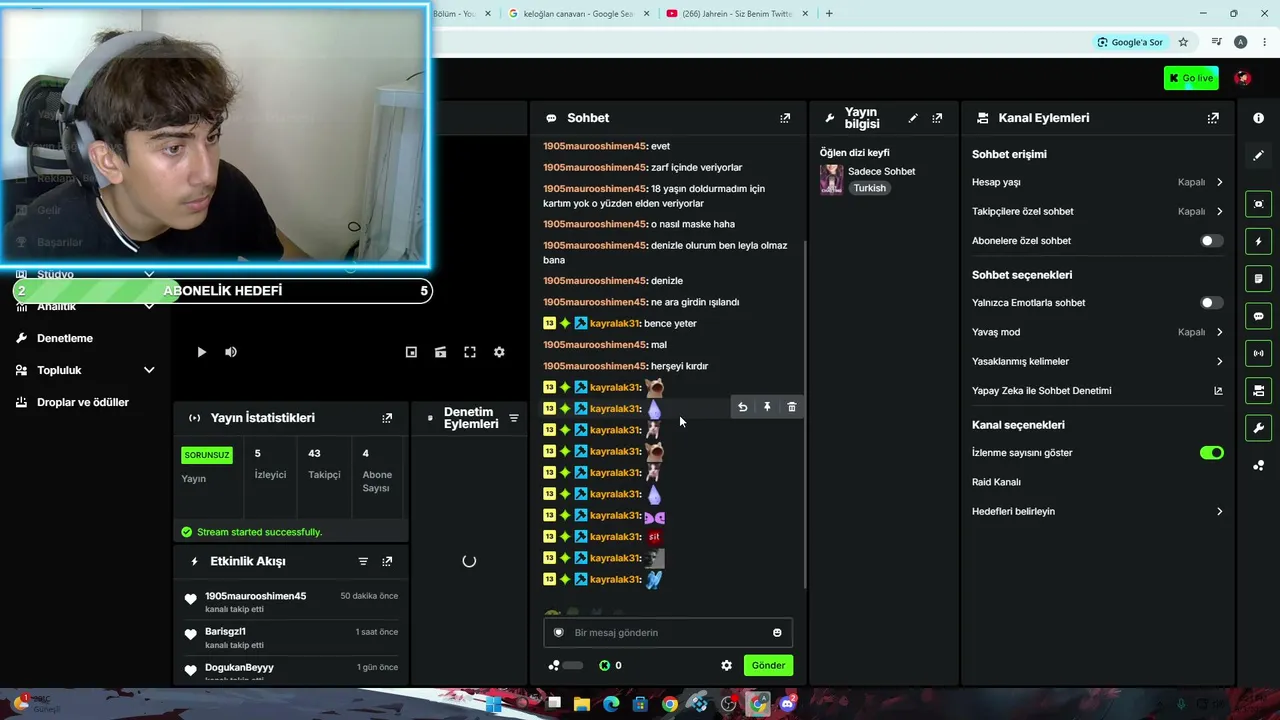The width and height of the screenshot is (1280, 720).
Task: Click the Google'a Sor button
Action: pos(1130,42)
